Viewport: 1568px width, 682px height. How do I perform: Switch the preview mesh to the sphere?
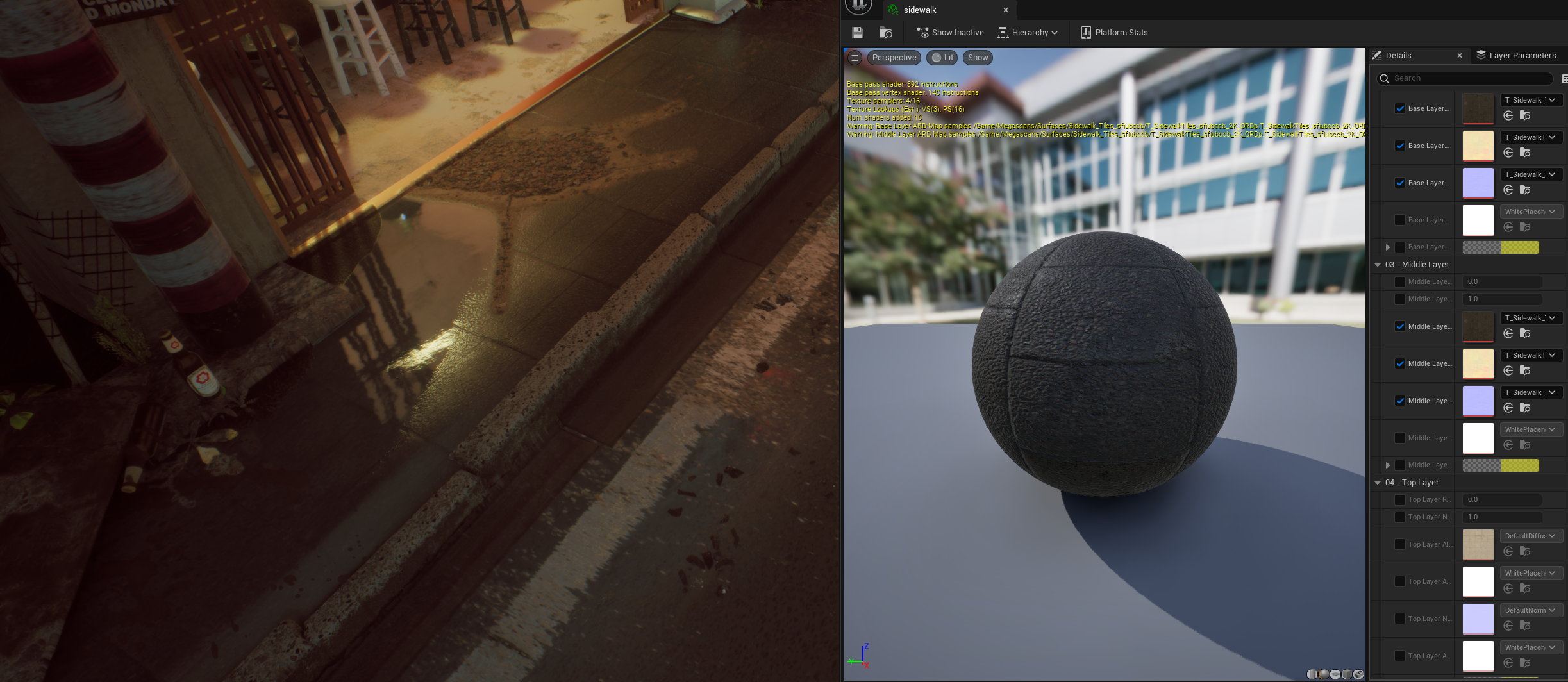click(x=1324, y=674)
